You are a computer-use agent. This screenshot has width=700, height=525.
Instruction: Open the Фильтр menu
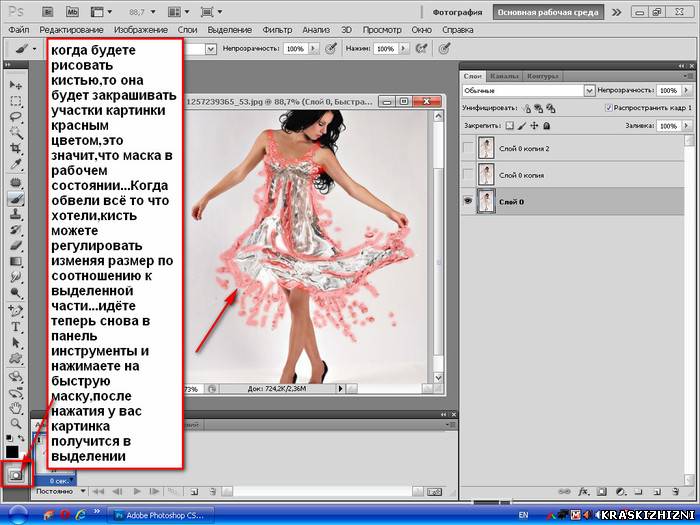pyautogui.click(x=277, y=30)
